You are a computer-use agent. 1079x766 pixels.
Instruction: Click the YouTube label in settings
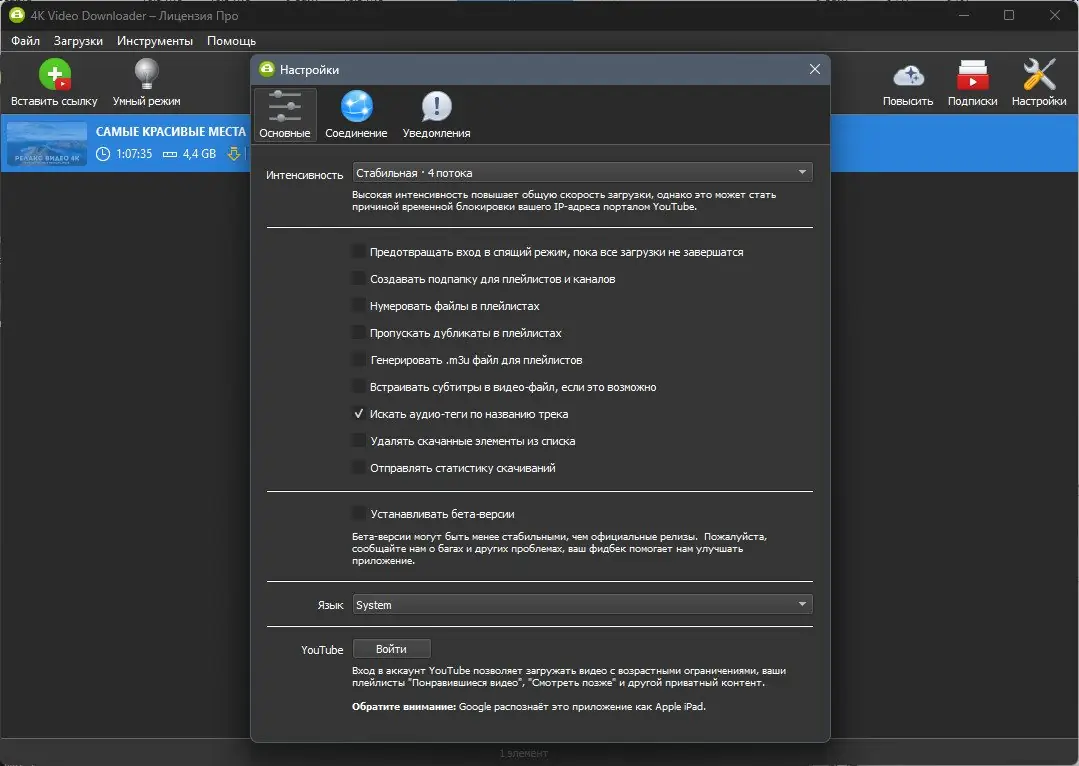(x=322, y=650)
